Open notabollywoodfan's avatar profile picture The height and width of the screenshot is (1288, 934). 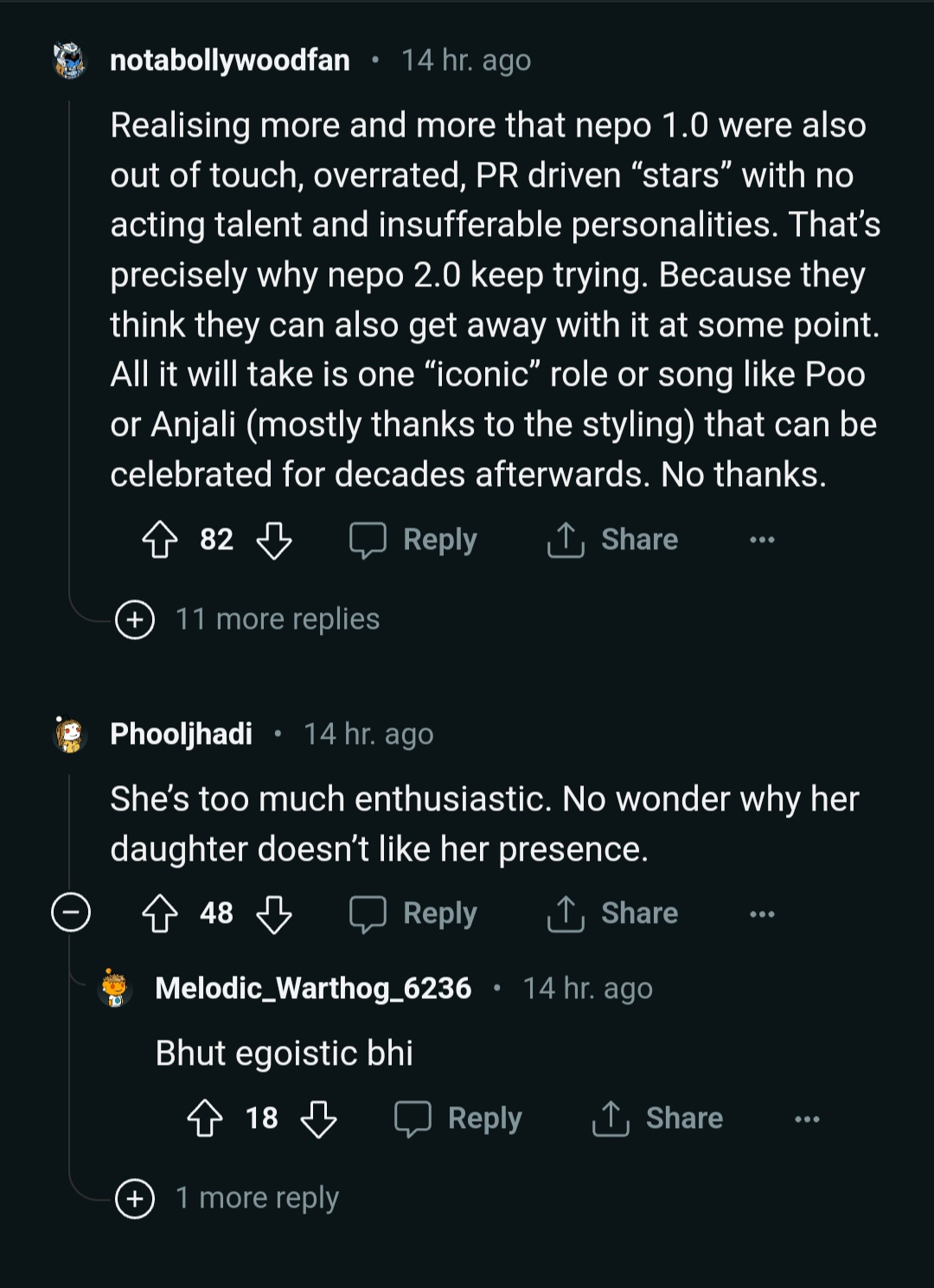click(x=70, y=61)
